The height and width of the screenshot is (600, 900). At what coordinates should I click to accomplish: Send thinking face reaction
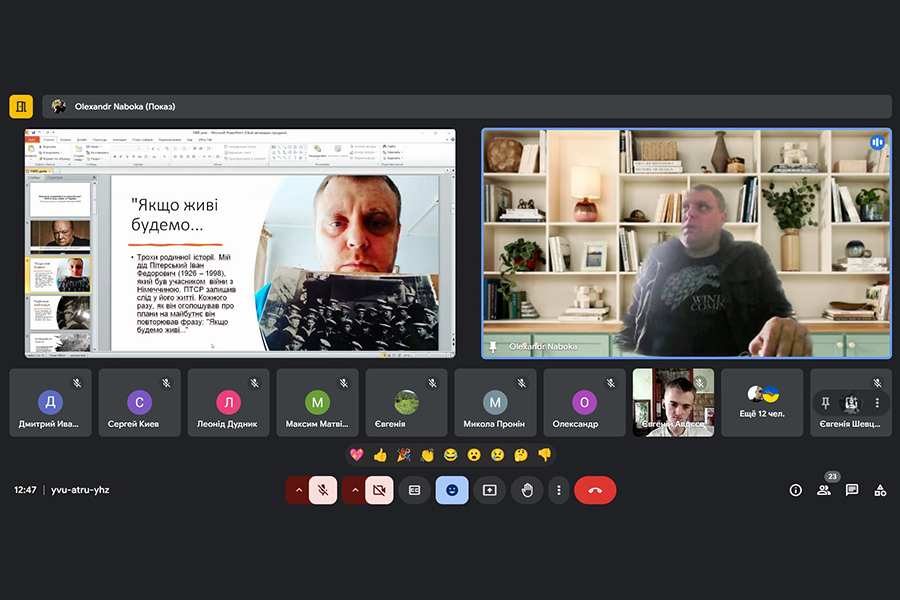pyautogui.click(x=521, y=455)
